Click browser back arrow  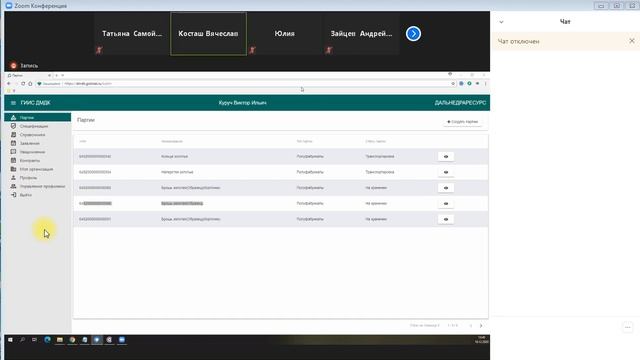point(9,84)
